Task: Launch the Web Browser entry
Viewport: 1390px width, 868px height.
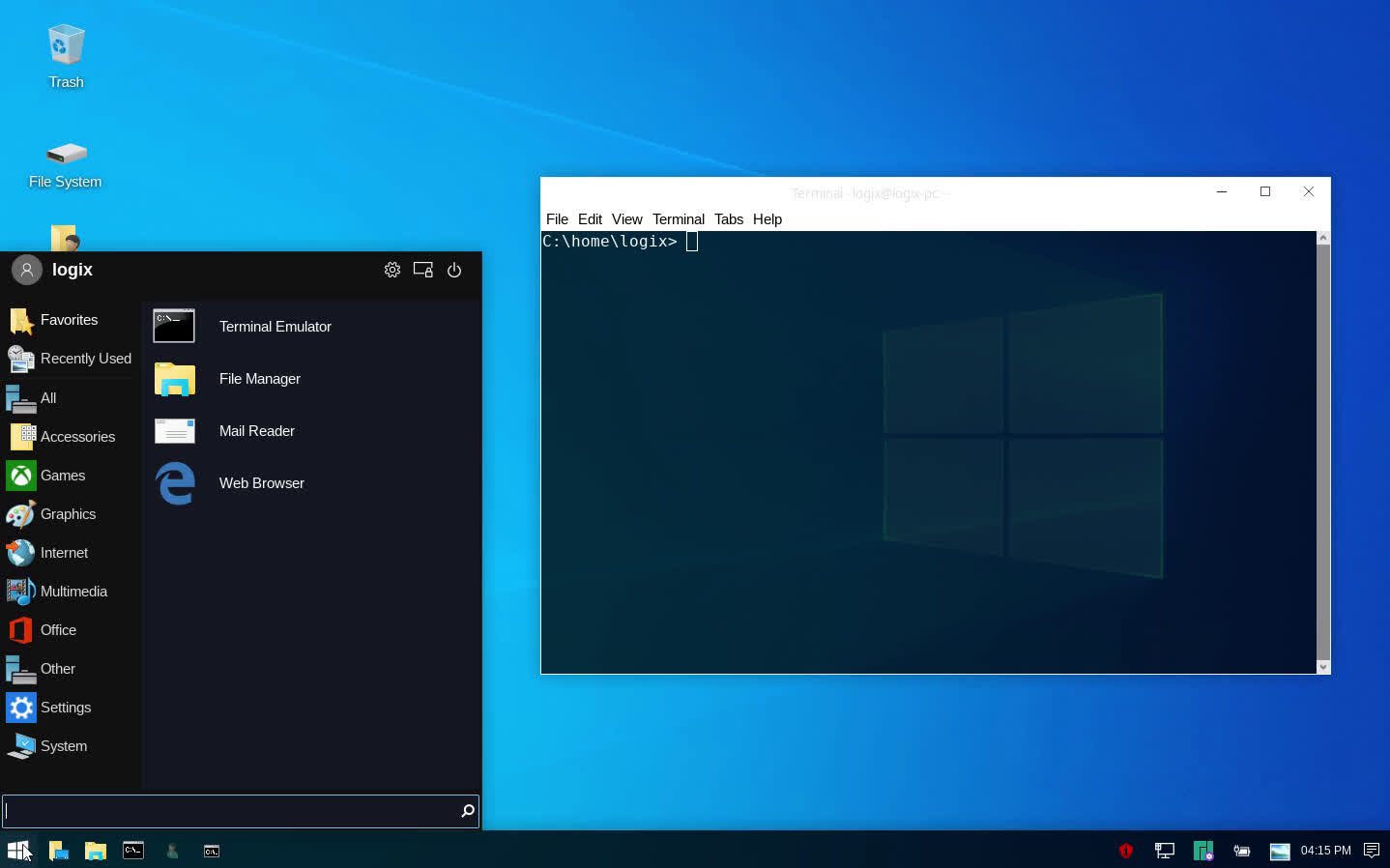Action: 261,483
